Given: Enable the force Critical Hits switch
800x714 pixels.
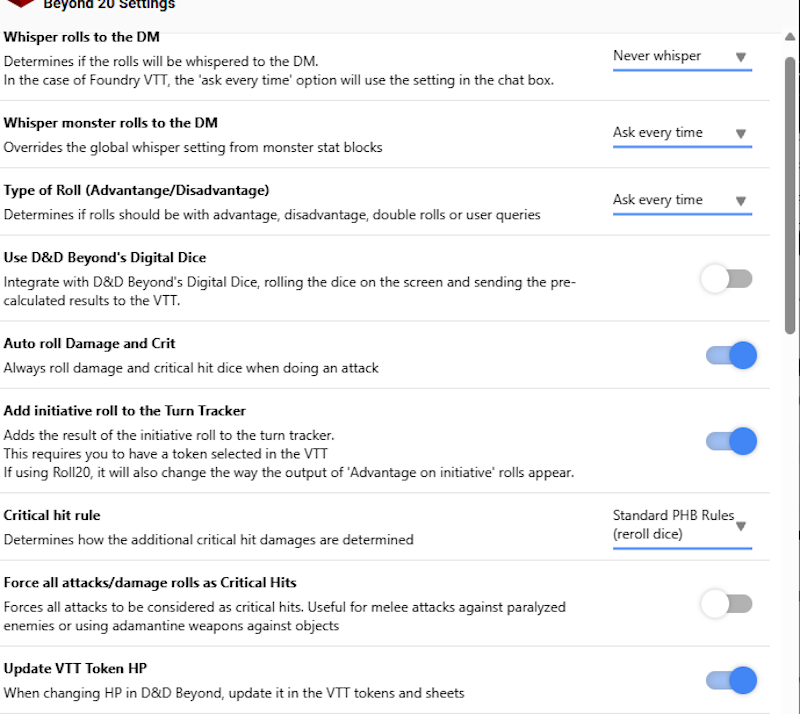Looking at the screenshot, I should click(727, 604).
